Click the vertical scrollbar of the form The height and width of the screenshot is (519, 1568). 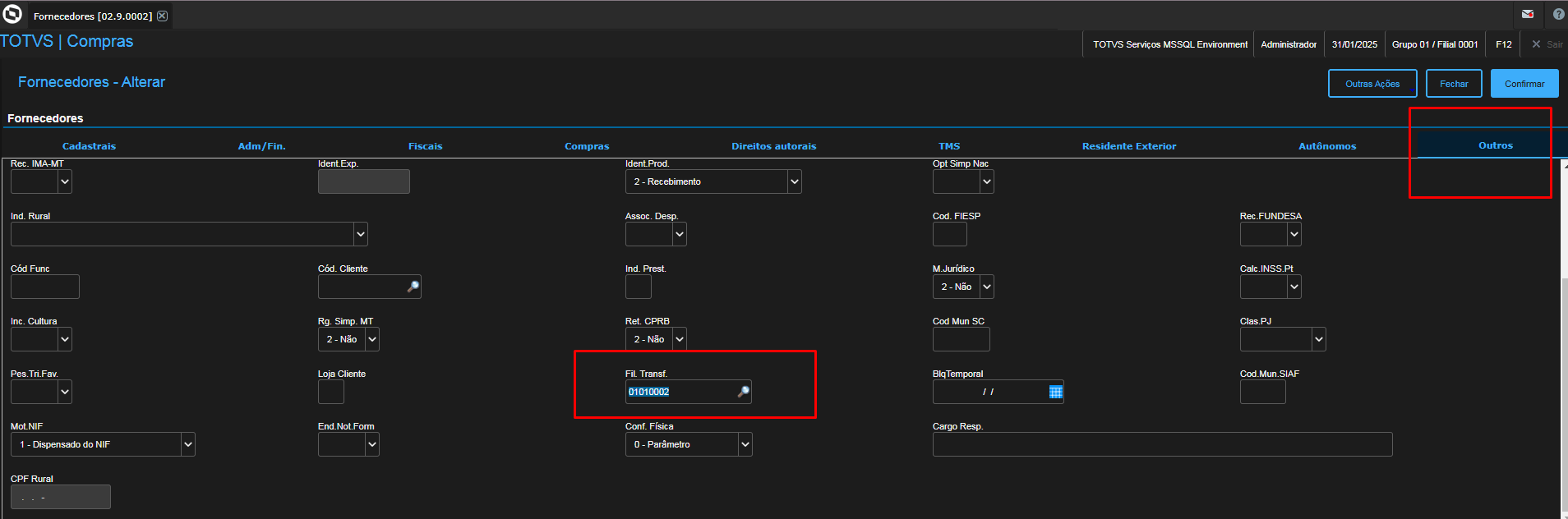1564,394
